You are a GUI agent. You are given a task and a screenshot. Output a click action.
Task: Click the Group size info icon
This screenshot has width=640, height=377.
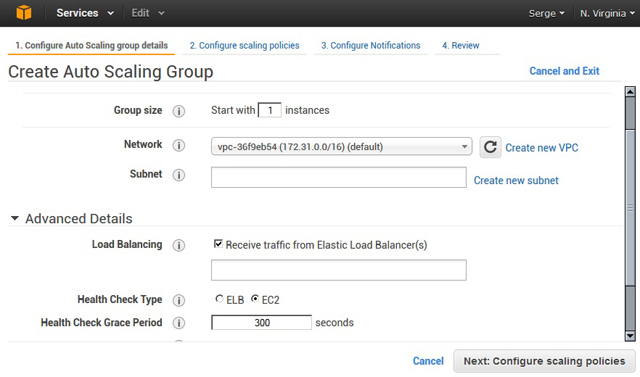click(178, 111)
